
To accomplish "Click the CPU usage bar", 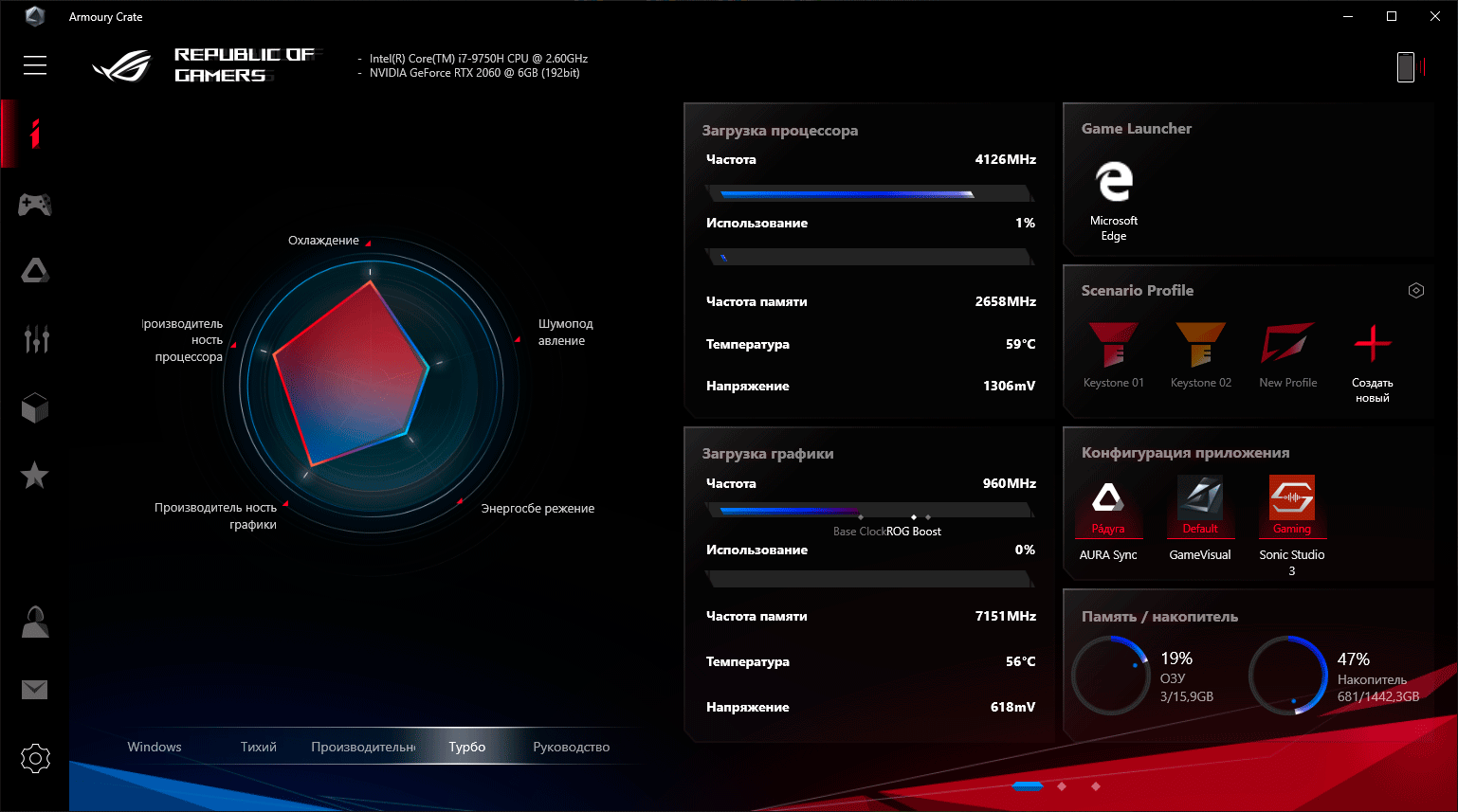I will pyautogui.click(x=869, y=257).
